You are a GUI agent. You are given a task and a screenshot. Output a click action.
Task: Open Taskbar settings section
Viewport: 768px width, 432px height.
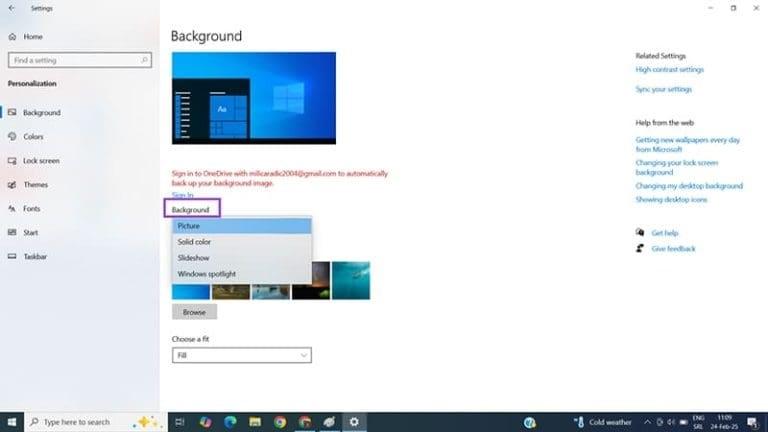[35, 257]
